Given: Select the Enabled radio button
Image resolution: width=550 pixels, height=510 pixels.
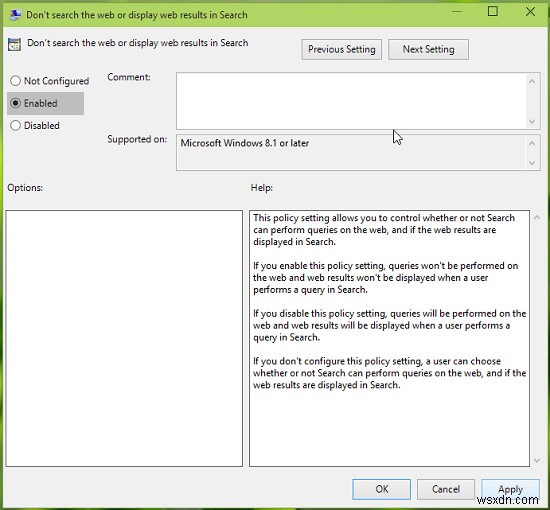Looking at the screenshot, I should 15,103.
